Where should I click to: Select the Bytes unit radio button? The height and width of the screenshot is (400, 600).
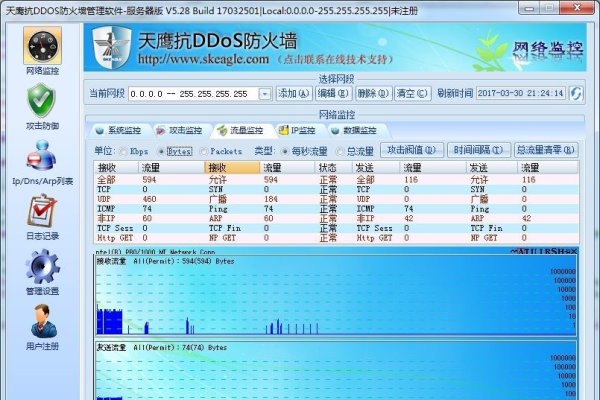click(161, 152)
